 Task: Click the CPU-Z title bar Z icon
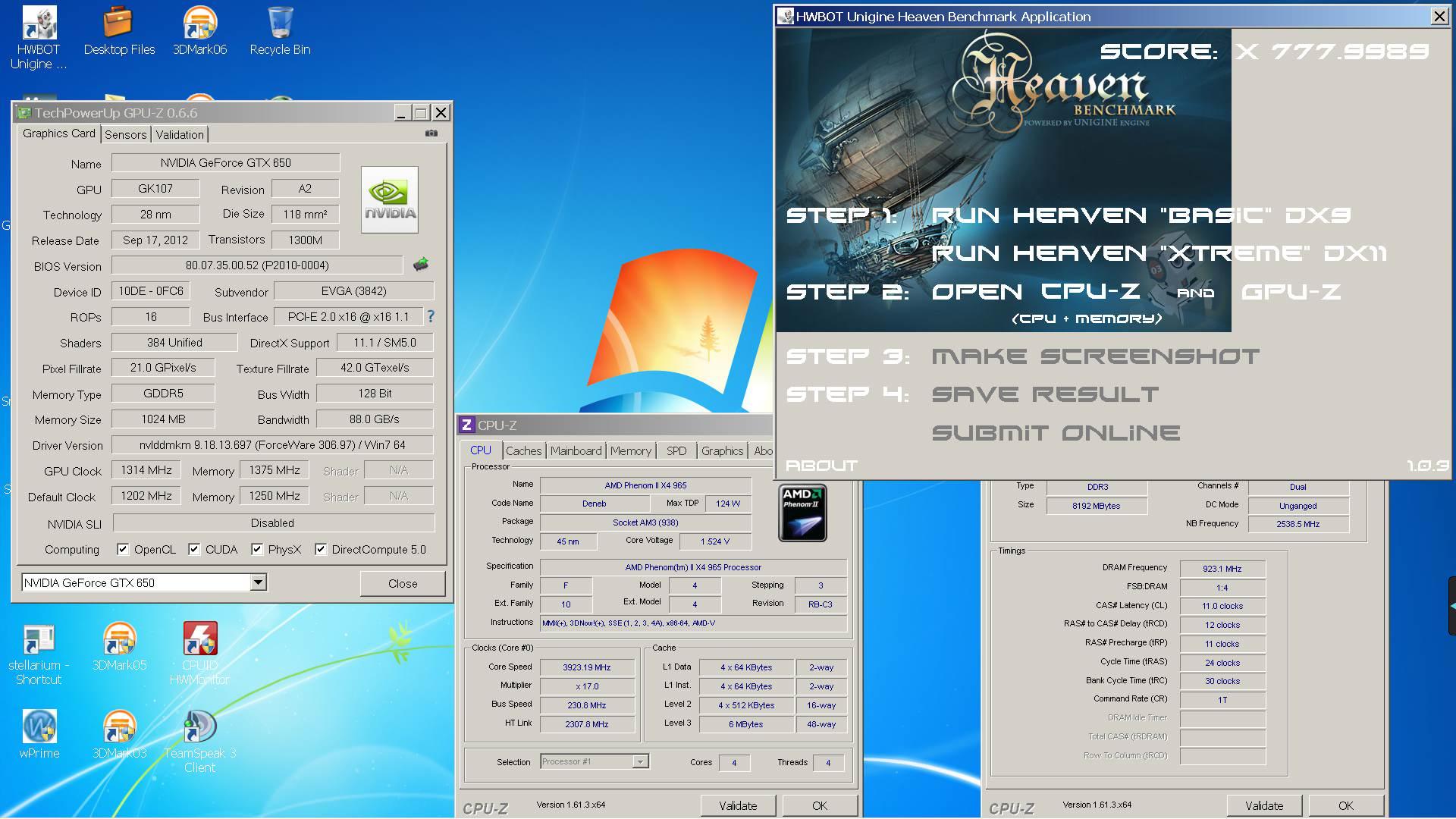pyautogui.click(x=467, y=425)
